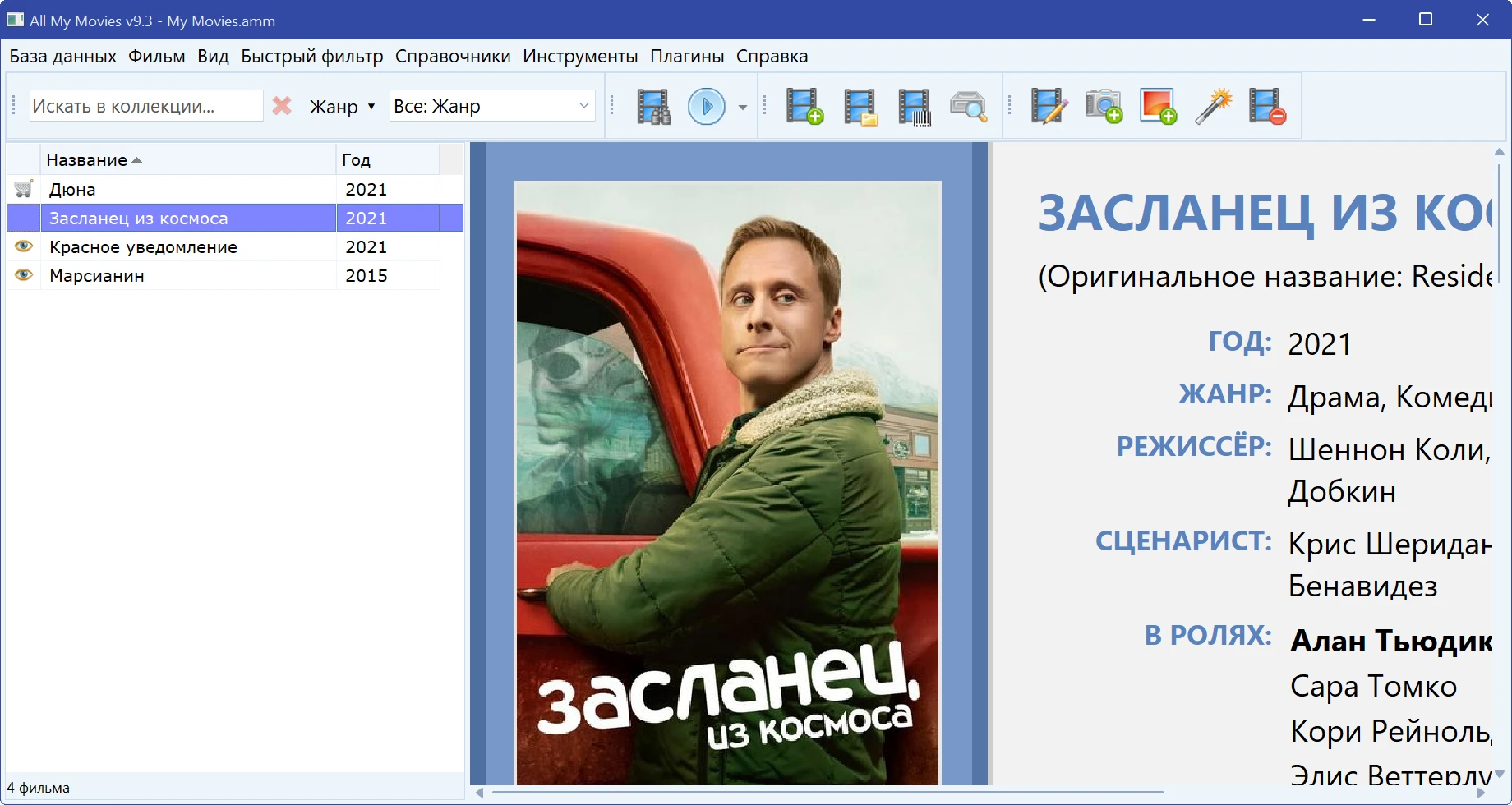This screenshot has width=1512, height=805.
Task: Clear search with the red X icon
Action: click(282, 106)
